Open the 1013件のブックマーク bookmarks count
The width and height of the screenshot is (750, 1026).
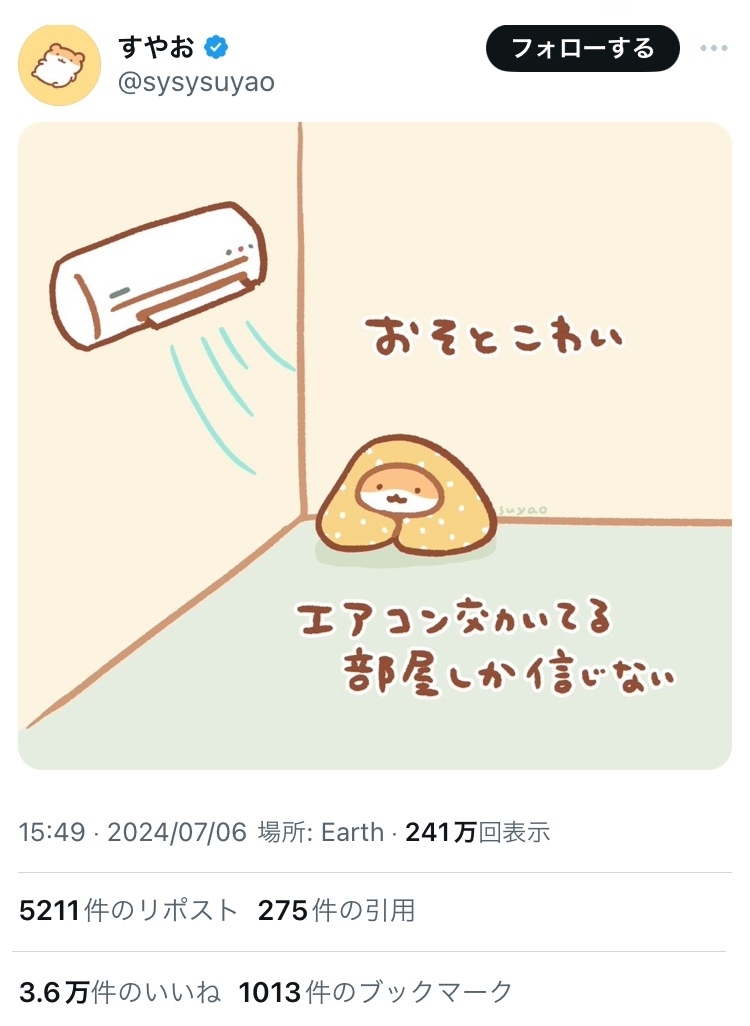point(376,992)
